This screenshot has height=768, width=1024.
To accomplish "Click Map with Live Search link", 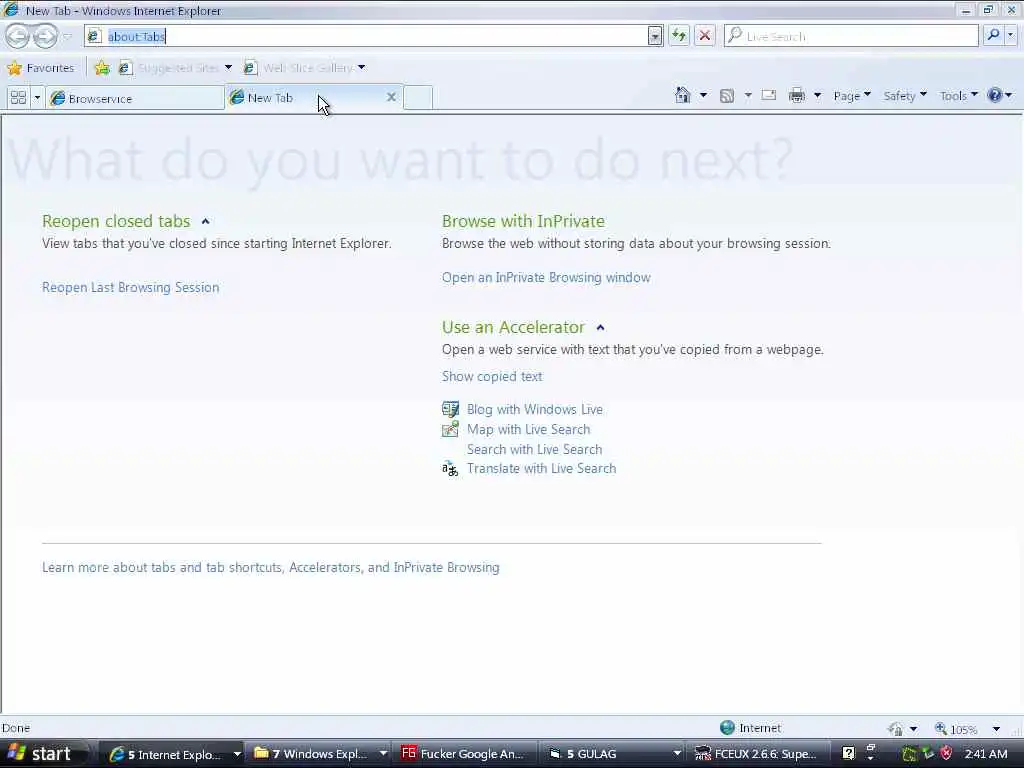I will tap(528, 429).
